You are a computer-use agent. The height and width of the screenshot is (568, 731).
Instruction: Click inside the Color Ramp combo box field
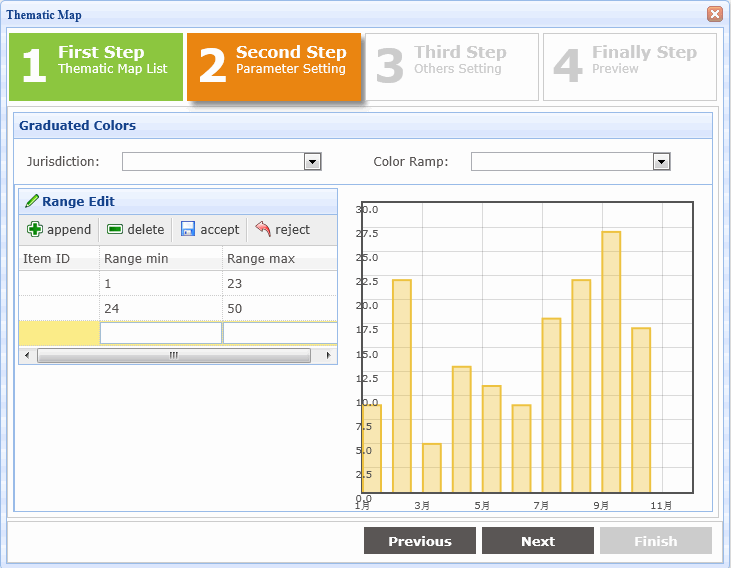[x=562, y=162]
